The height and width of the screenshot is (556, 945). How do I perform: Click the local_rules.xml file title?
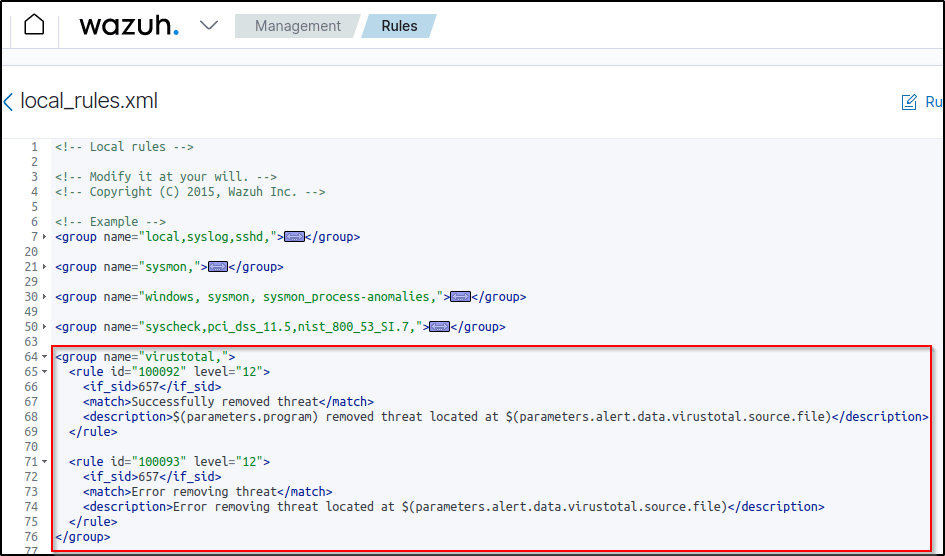(89, 102)
